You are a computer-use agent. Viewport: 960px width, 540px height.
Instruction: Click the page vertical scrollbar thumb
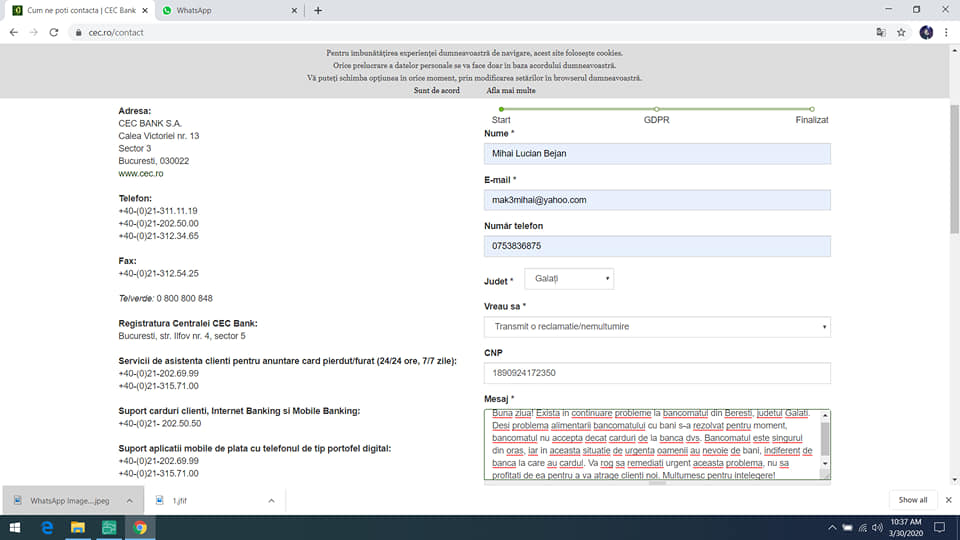[x=954, y=168]
